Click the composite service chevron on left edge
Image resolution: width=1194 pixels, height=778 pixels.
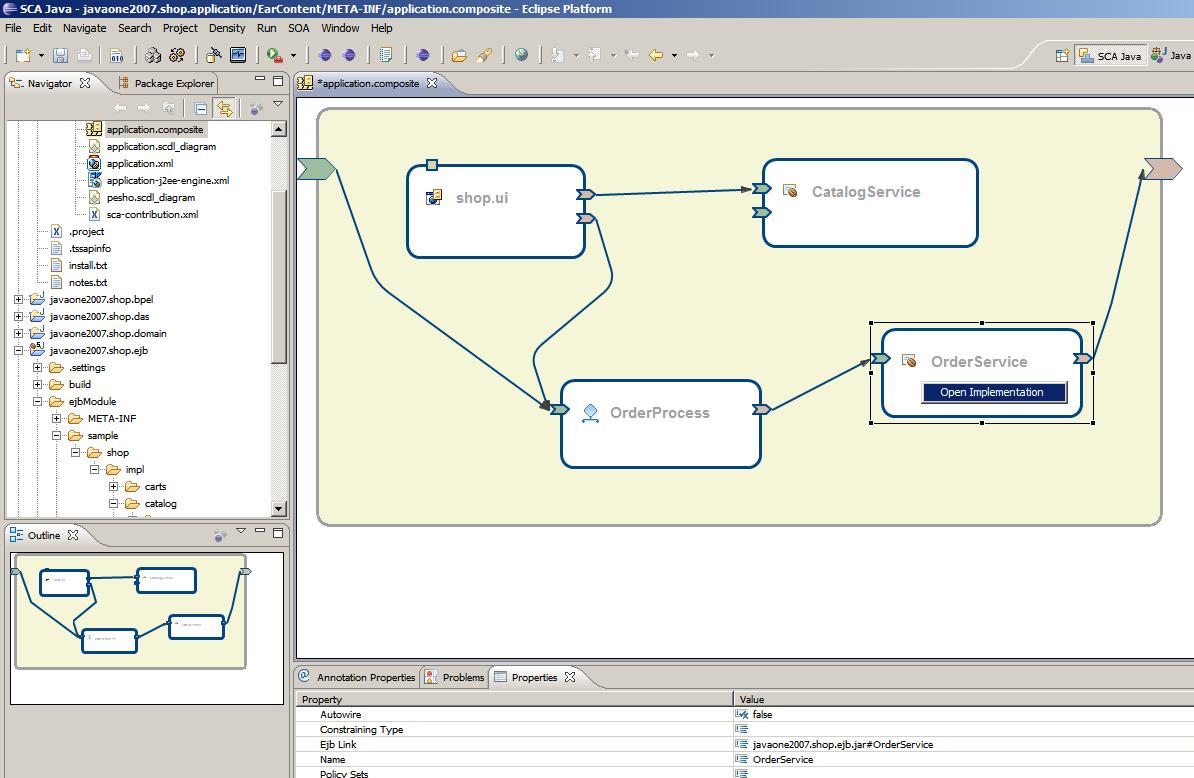pos(316,169)
